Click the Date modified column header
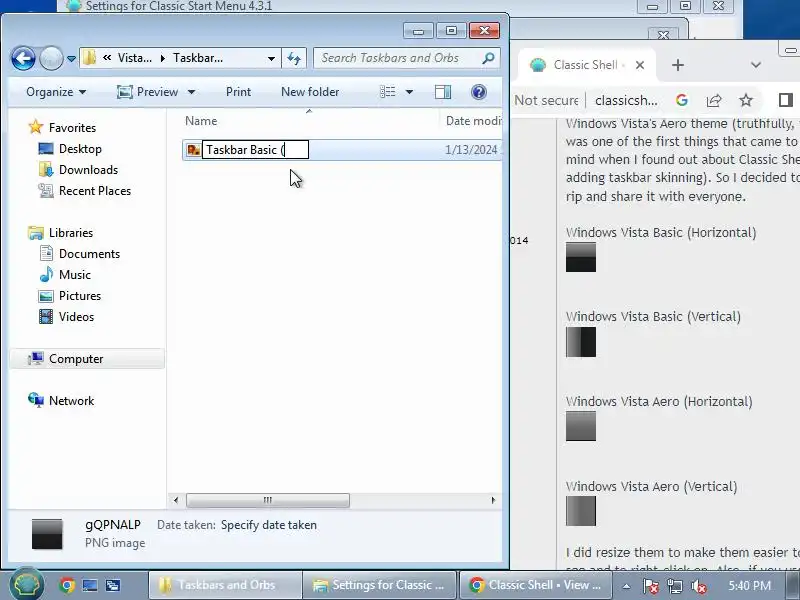800x600 pixels. [x=473, y=121]
